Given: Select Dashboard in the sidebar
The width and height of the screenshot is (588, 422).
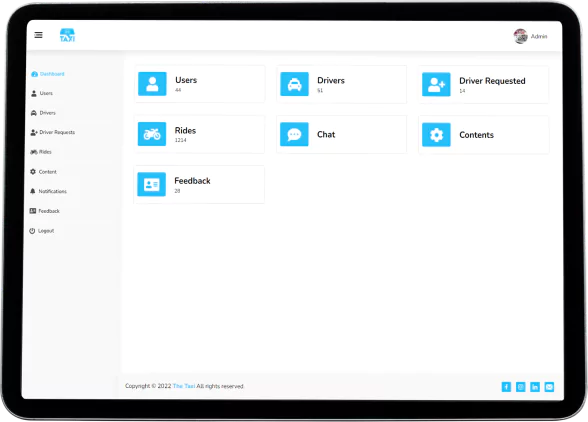Looking at the screenshot, I should pos(48,74).
